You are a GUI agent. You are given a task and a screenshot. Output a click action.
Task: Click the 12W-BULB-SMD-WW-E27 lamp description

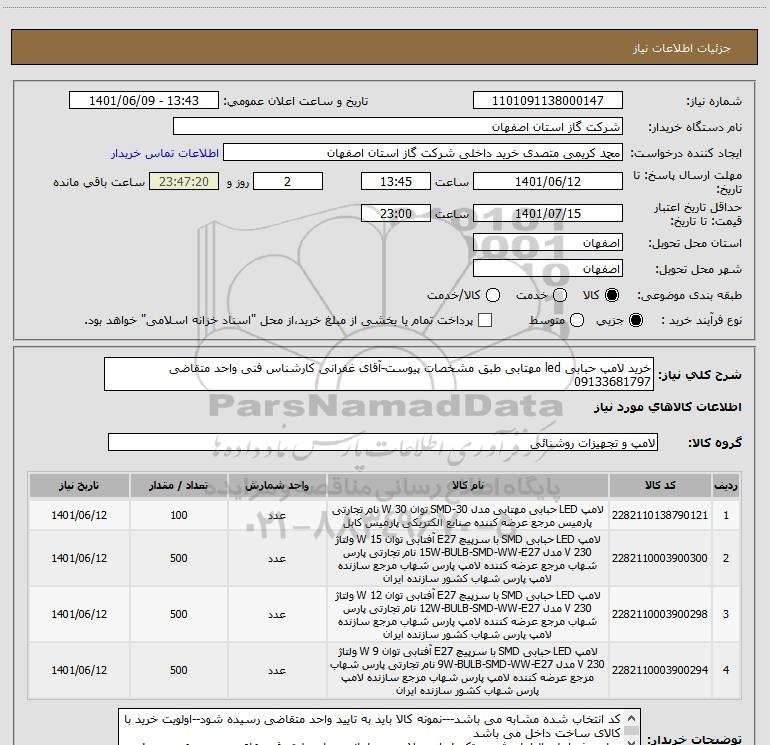[468, 615]
